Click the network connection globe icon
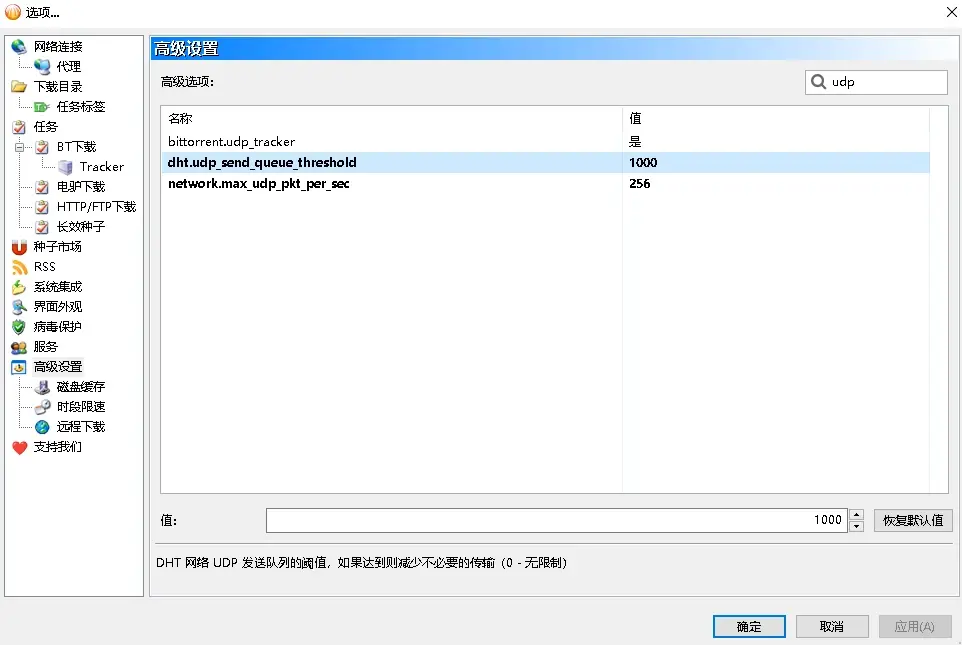This screenshot has height=645, width=962. 18,47
